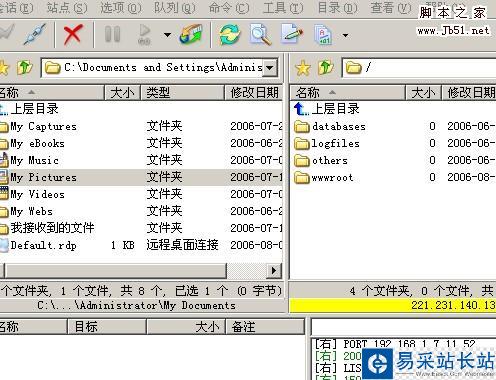This screenshot has height=380, width=496.
Task: Click the magnifier view file icon
Action: tap(261, 34)
